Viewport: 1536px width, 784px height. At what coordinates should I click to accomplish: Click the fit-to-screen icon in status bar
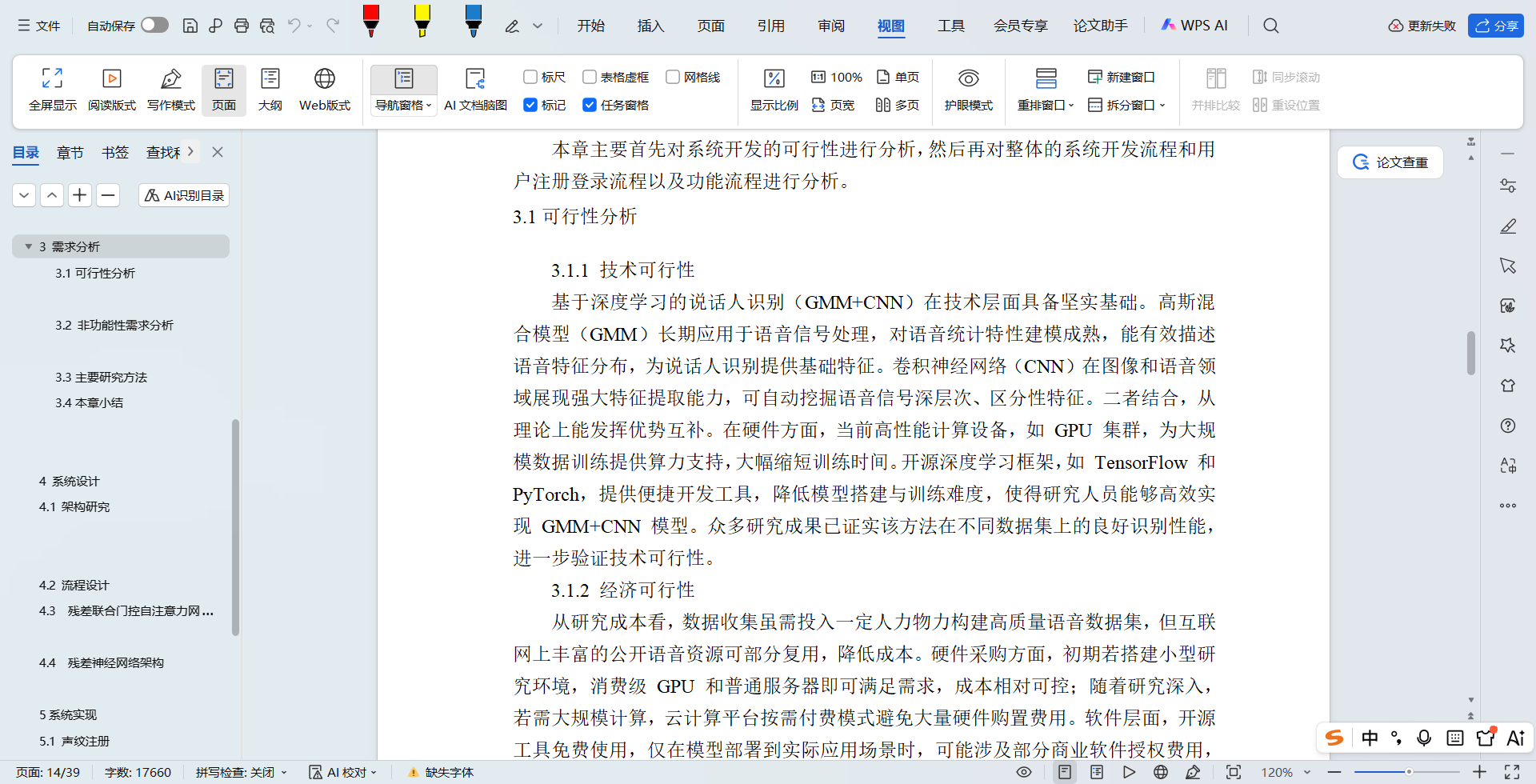click(x=1234, y=772)
